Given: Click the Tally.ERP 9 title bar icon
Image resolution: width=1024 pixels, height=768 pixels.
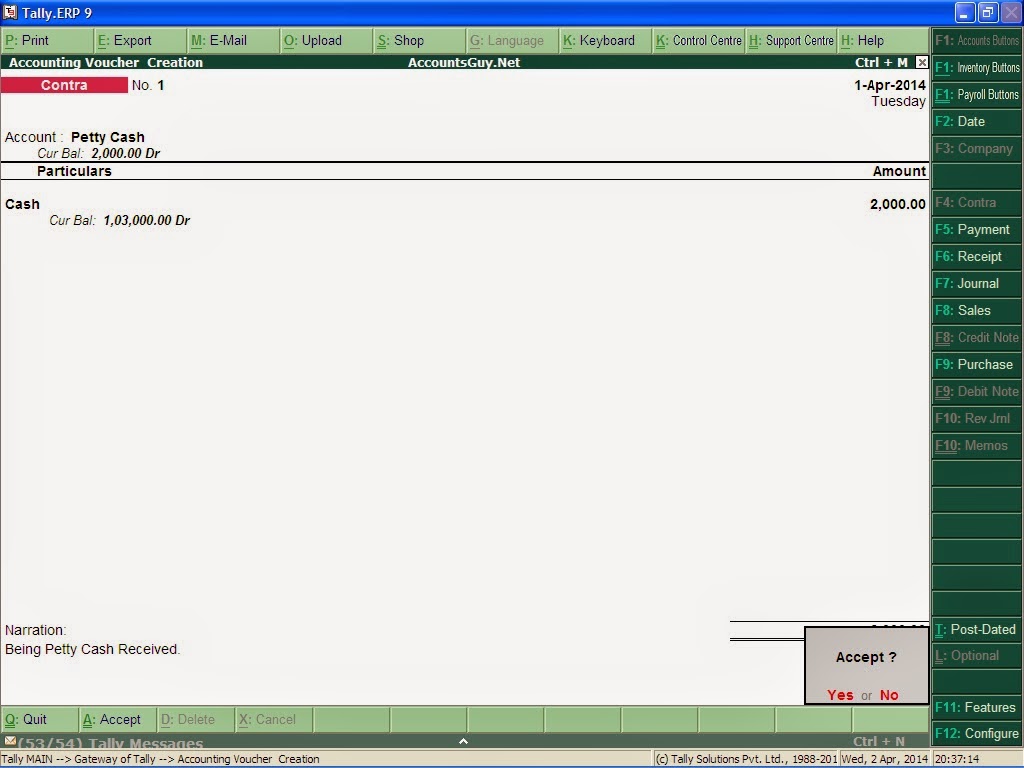Looking at the screenshot, I should click(x=10, y=12).
